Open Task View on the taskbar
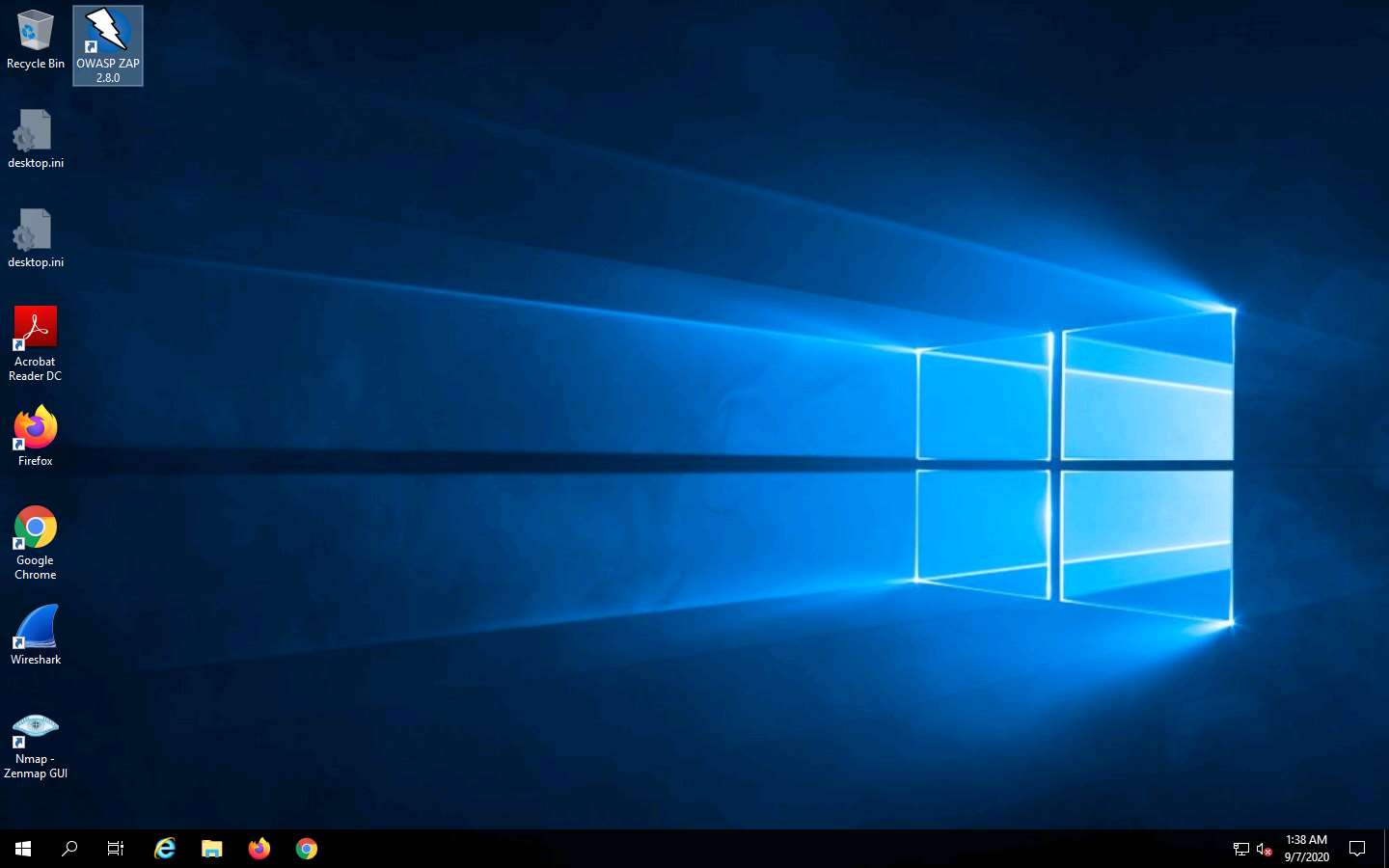This screenshot has width=1389, height=868. (x=115, y=849)
